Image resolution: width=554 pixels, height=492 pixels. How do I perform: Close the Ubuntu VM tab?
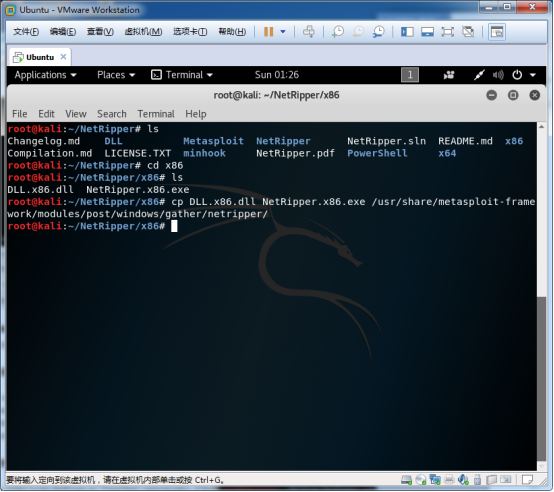click(x=63, y=57)
